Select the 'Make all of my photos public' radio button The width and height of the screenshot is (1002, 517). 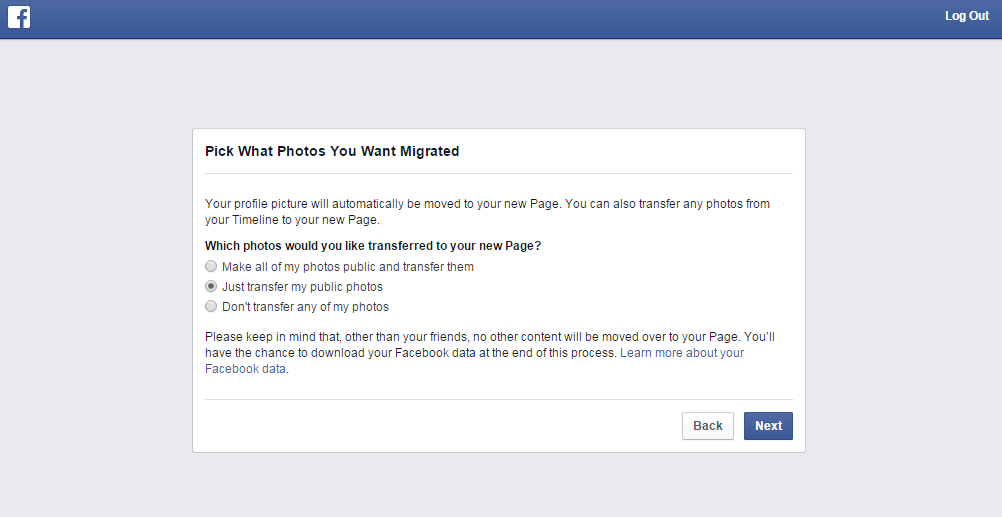210,267
